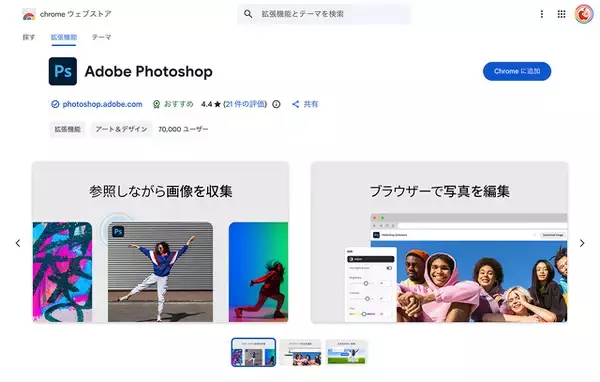Click the 参照しながら画像を収集 slide
The height and width of the screenshot is (382, 600).
pos(160,242)
